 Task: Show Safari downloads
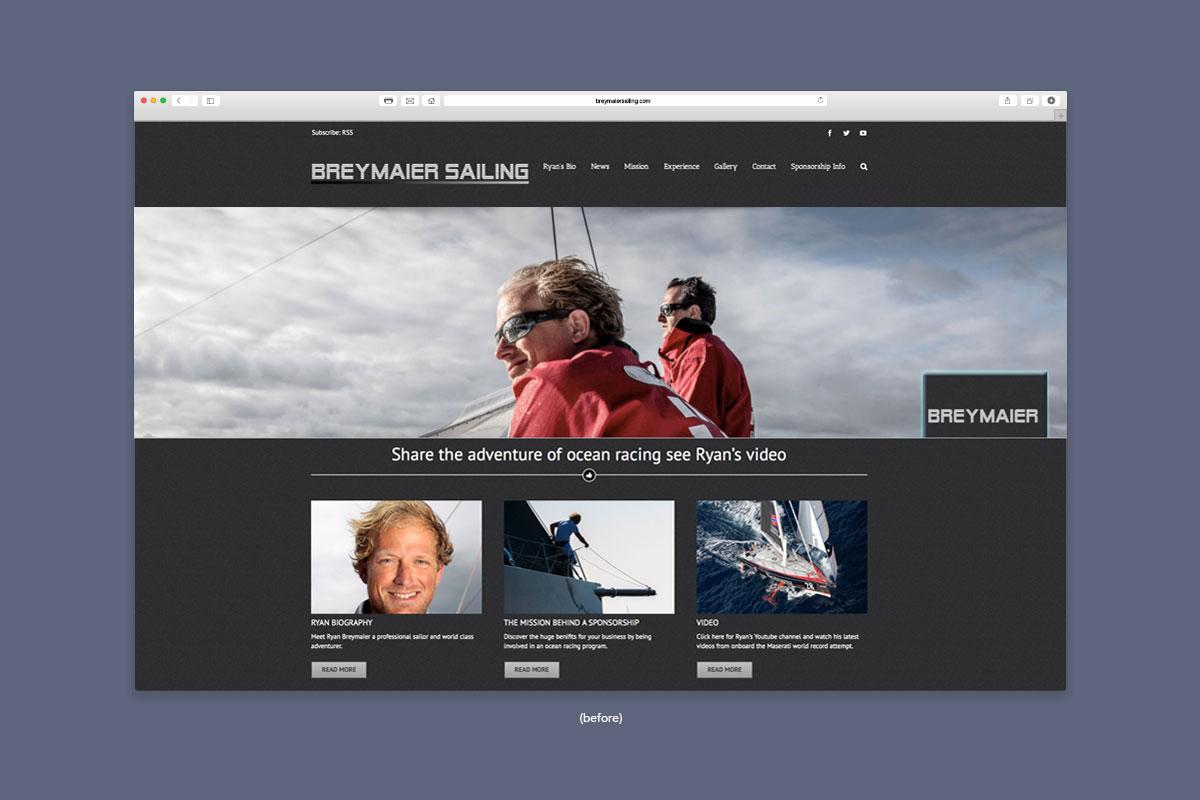(x=1051, y=101)
